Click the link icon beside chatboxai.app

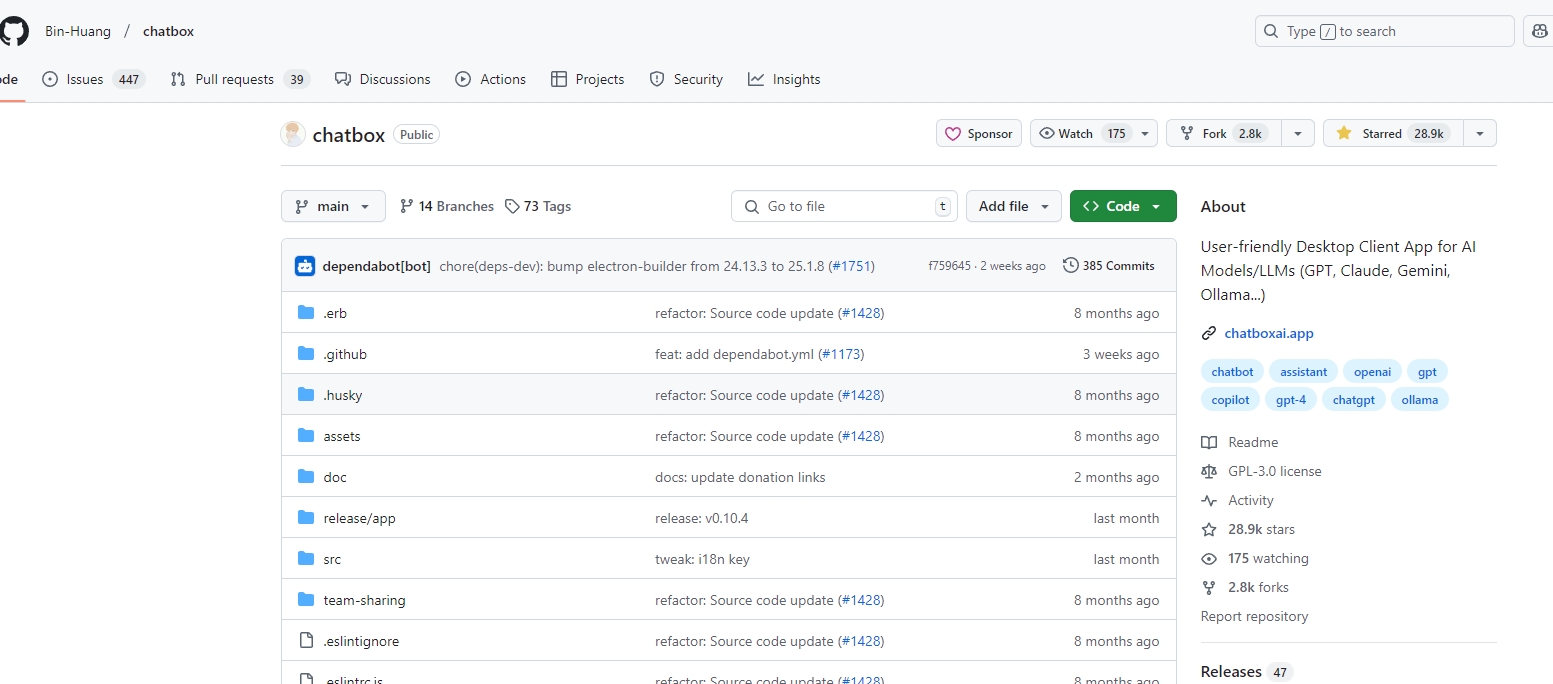(x=1209, y=333)
